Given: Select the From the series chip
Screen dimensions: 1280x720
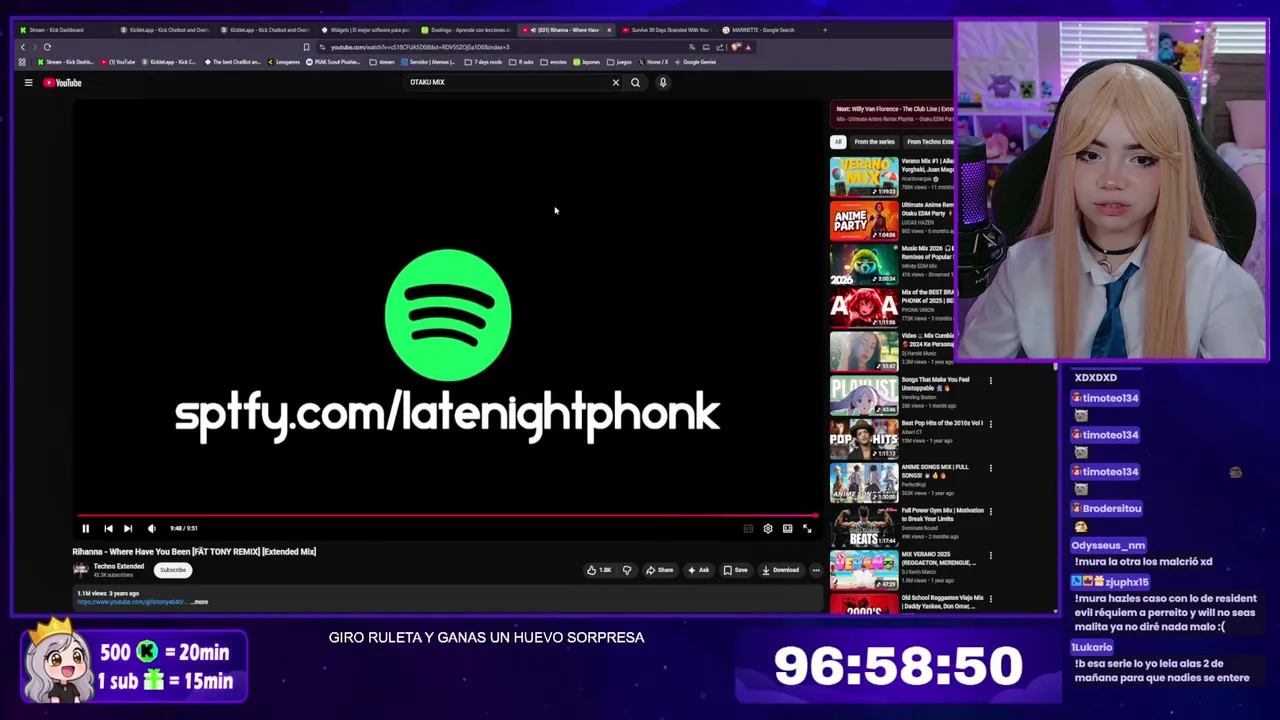Looking at the screenshot, I should coord(874,142).
